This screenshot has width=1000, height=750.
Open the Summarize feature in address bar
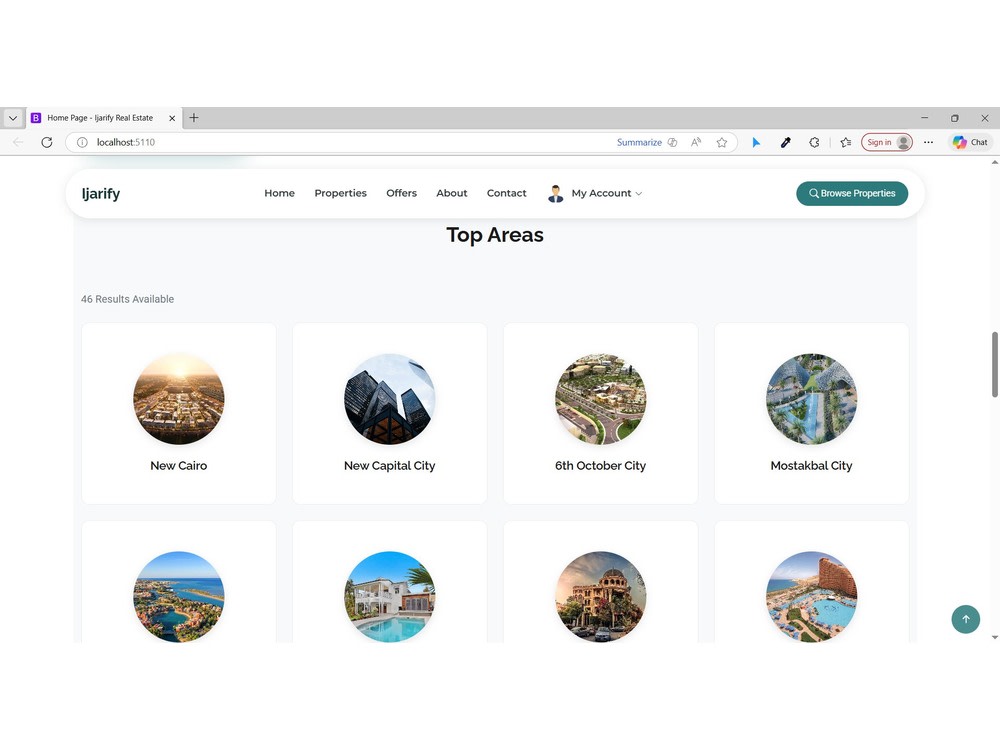pos(639,142)
